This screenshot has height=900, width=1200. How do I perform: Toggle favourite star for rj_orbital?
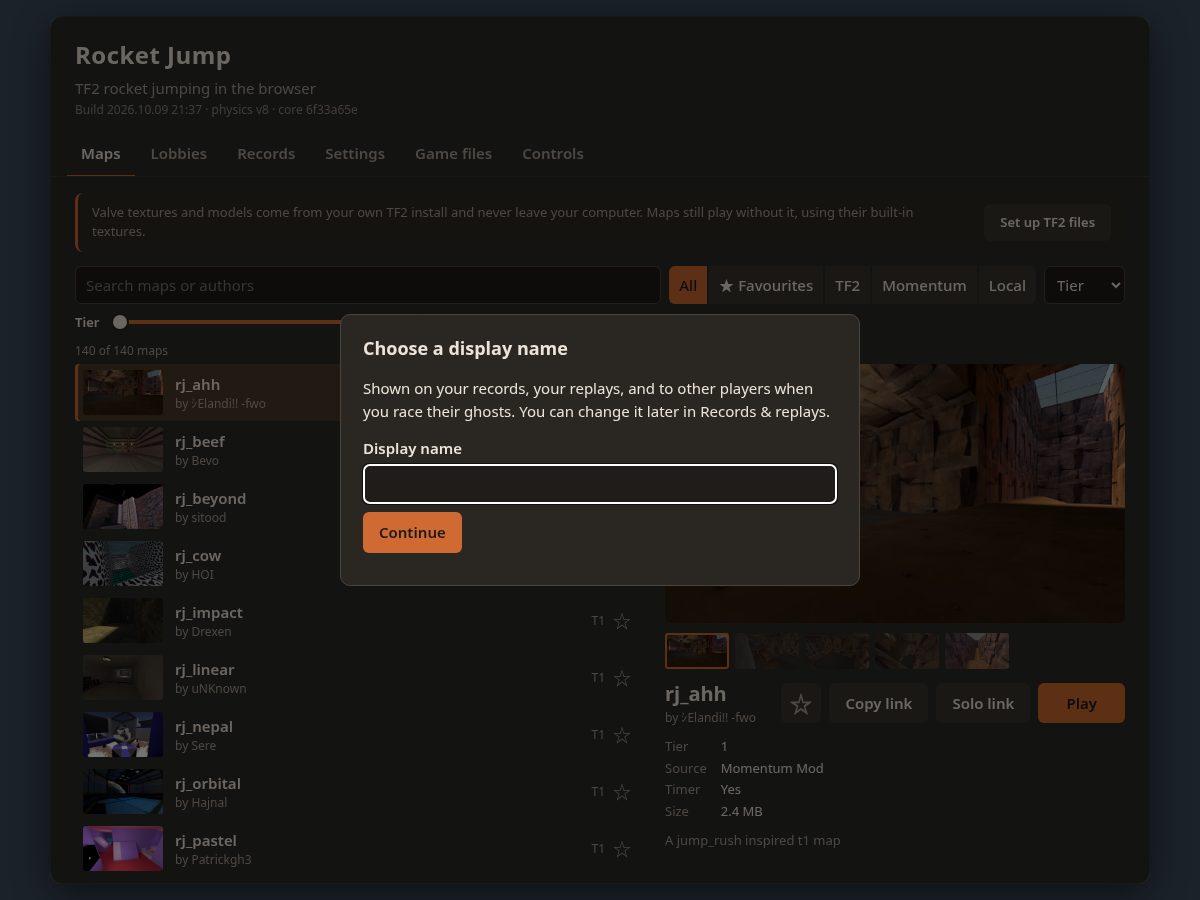(621, 792)
